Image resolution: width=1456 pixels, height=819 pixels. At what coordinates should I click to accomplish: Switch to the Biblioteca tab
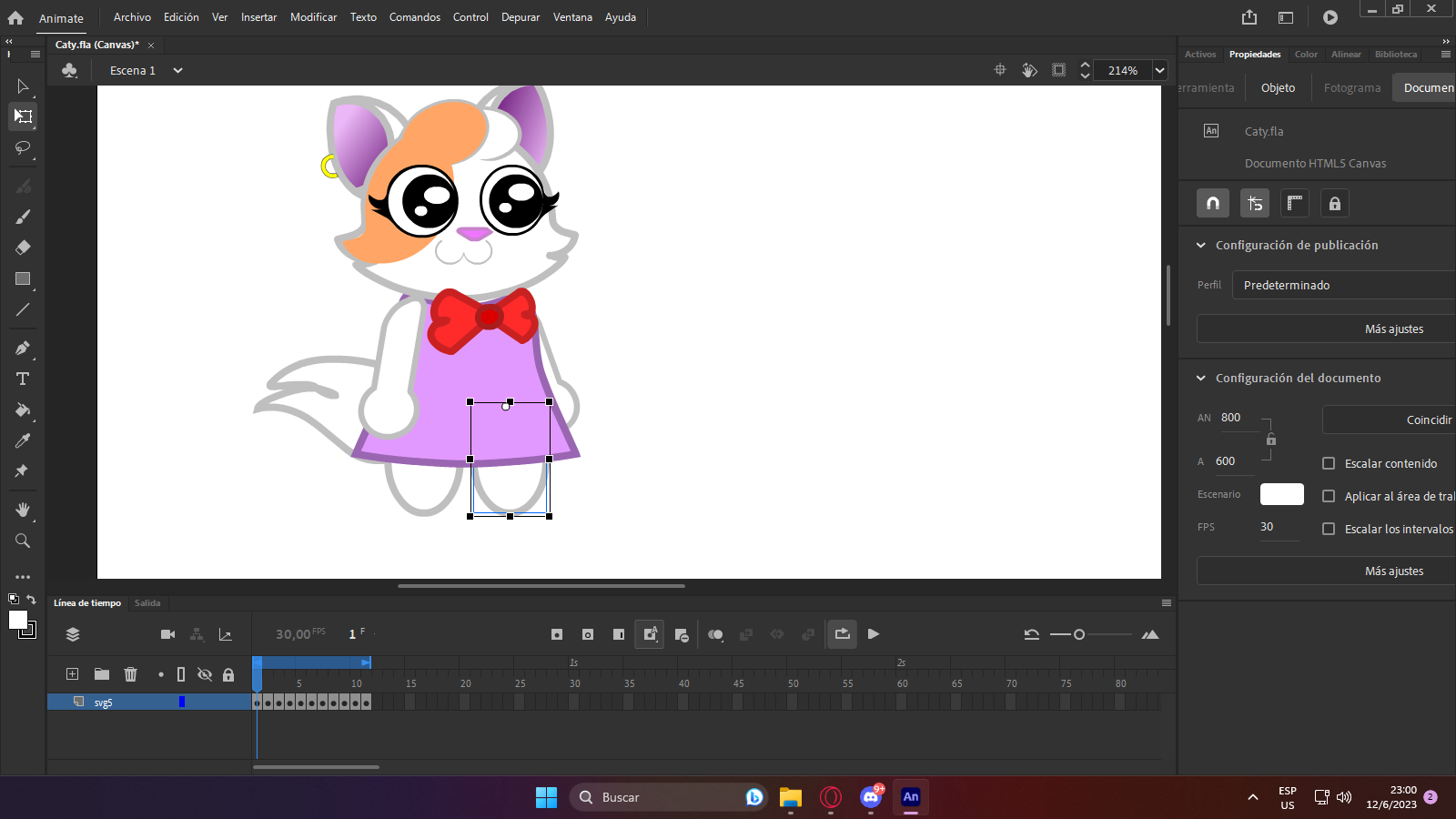(1396, 55)
